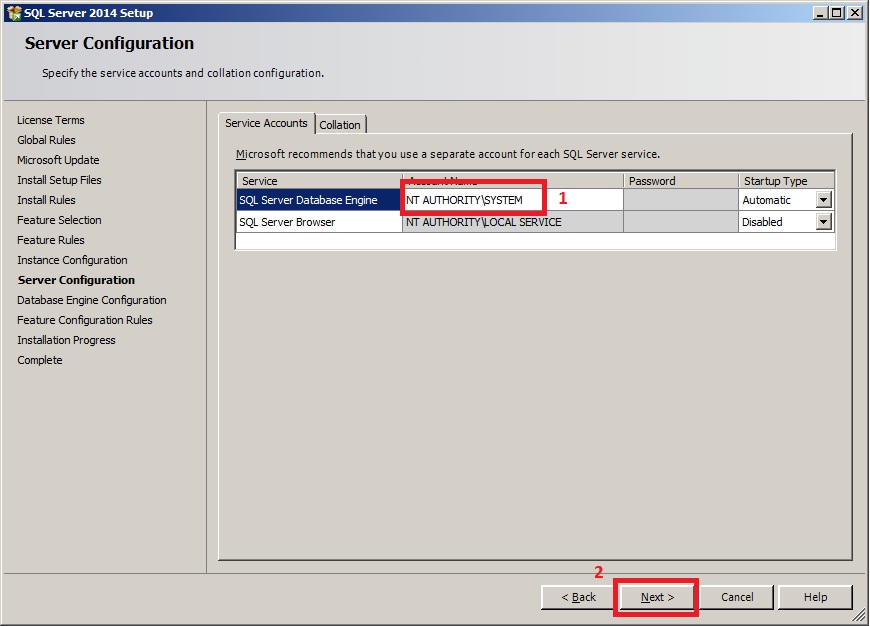Click Install Setup Files step

point(59,180)
